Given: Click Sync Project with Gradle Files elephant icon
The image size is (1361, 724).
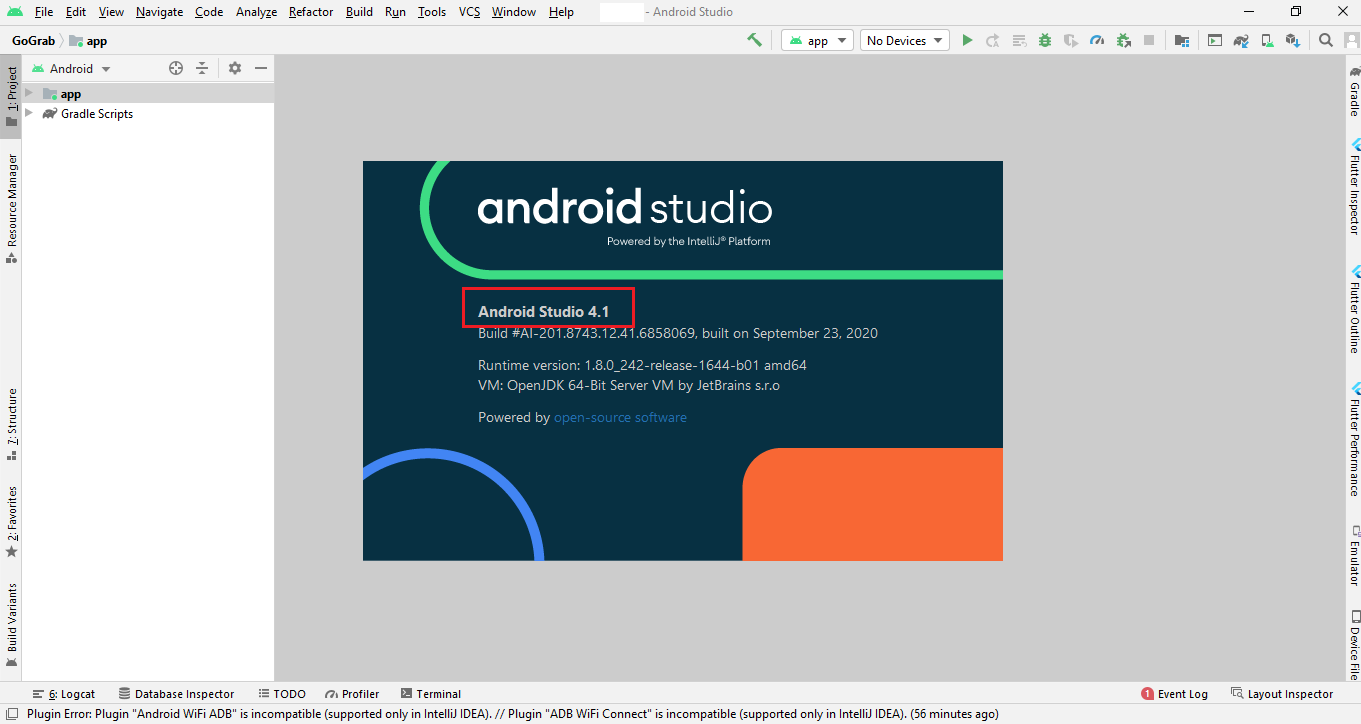Looking at the screenshot, I should click(x=1241, y=40).
